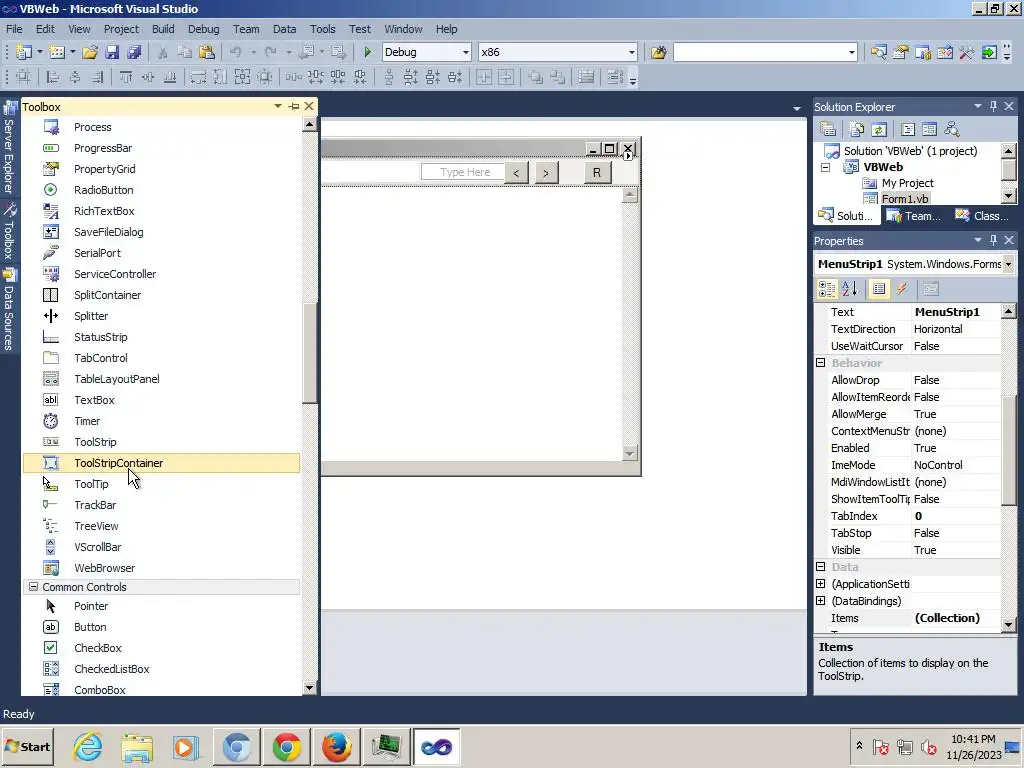The height and width of the screenshot is (768, 1024).
Task: Toggle Alphabetical sort in Properties panel
Action: coord(850,289)
